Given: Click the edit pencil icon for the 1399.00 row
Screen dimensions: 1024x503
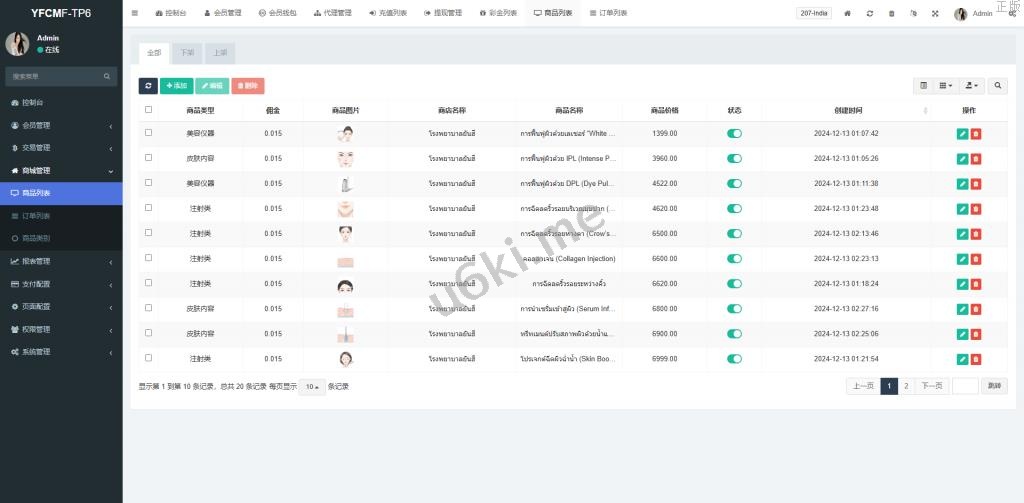Looking at the screenshot, I should tap(962, 133).
